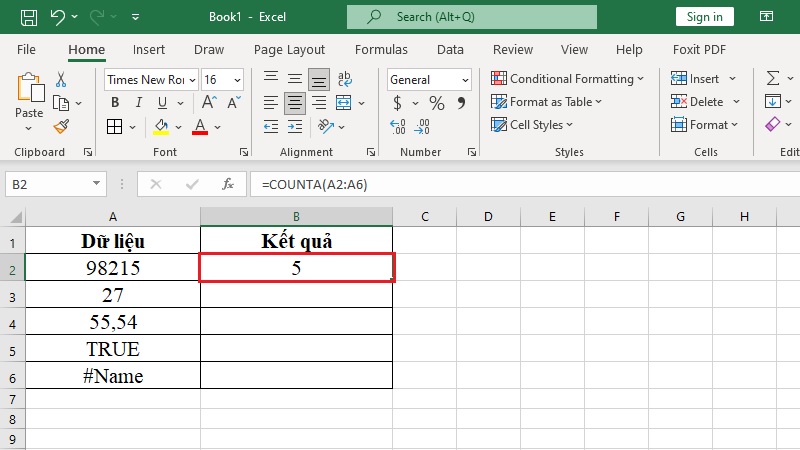Click the Insert Function fx icon

228,184
